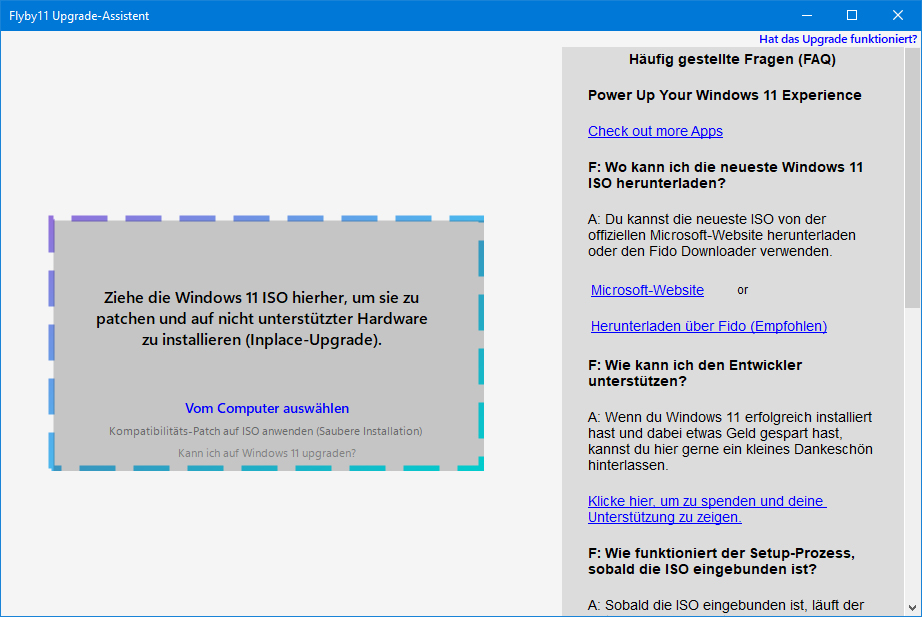This screenshot has width=922, height=617.
Task: Click question 'Wo kann ich die neueste Windows 11 ISO herunterladen?'
Action: (x=726, y=175)
